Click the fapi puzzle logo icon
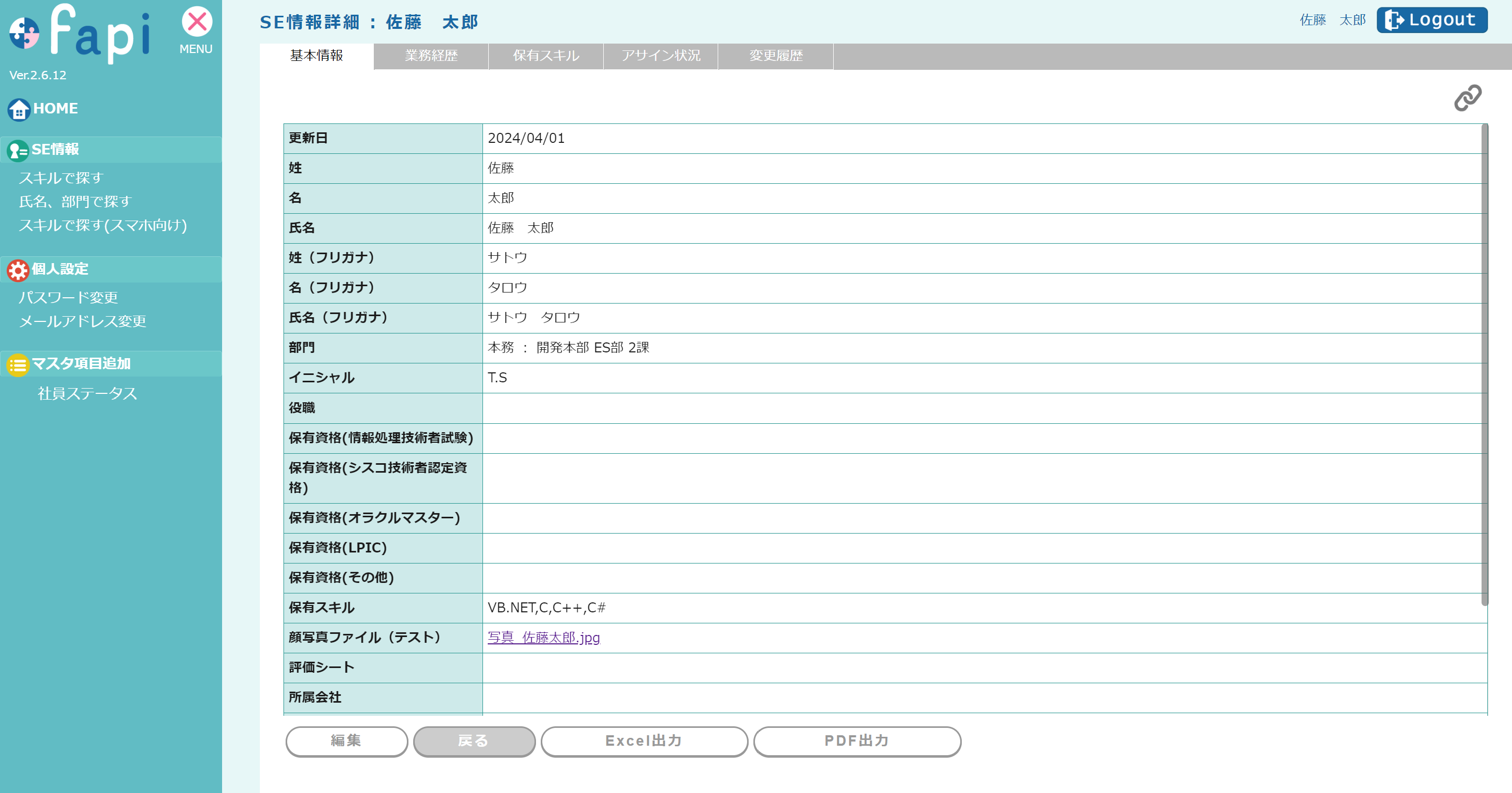Screen dimensions: 1512x793 24,33
